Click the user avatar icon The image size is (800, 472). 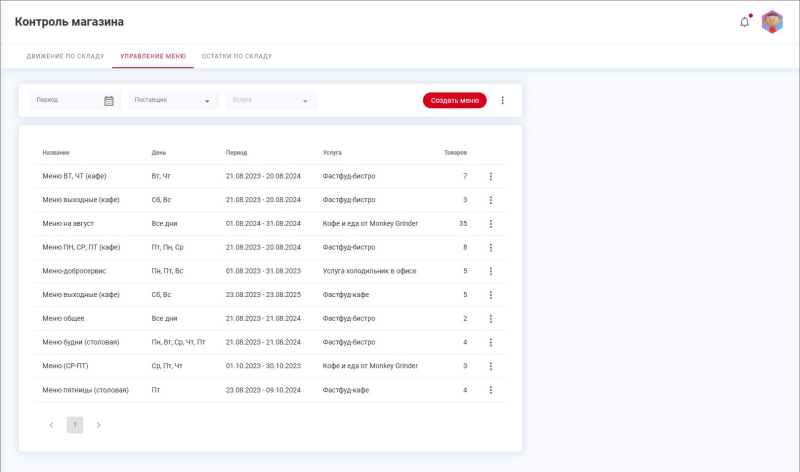[x=772, y=22]
